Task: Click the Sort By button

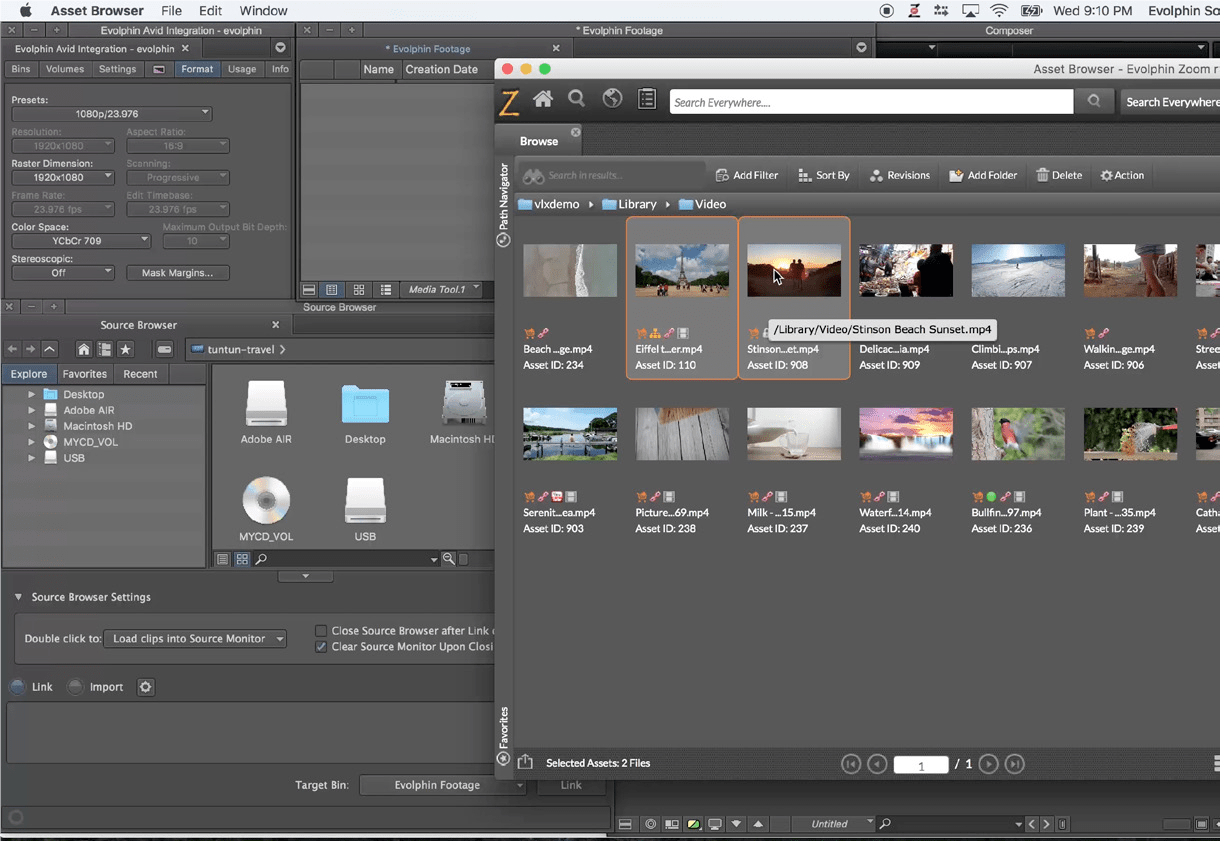Action: click(824, 175)
